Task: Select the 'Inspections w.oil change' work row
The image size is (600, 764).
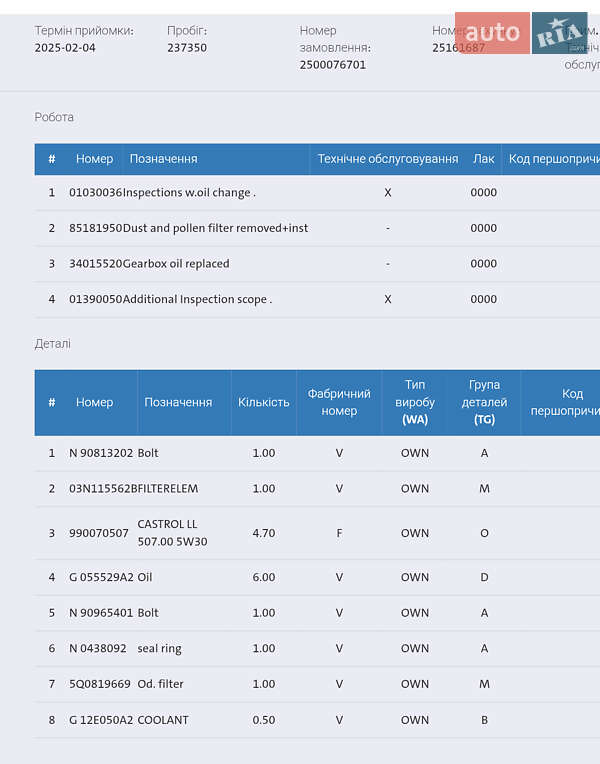Action: point(189,193)
